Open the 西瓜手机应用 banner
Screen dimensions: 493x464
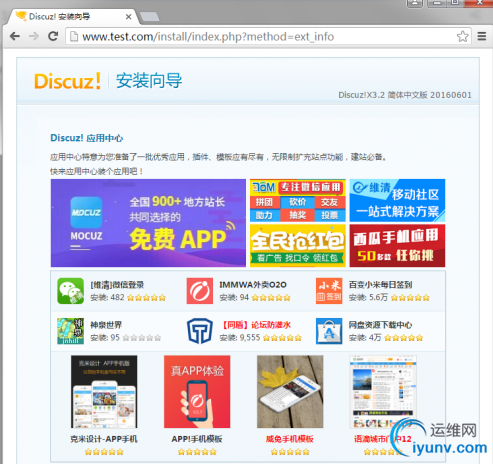[x=397, y=246]
